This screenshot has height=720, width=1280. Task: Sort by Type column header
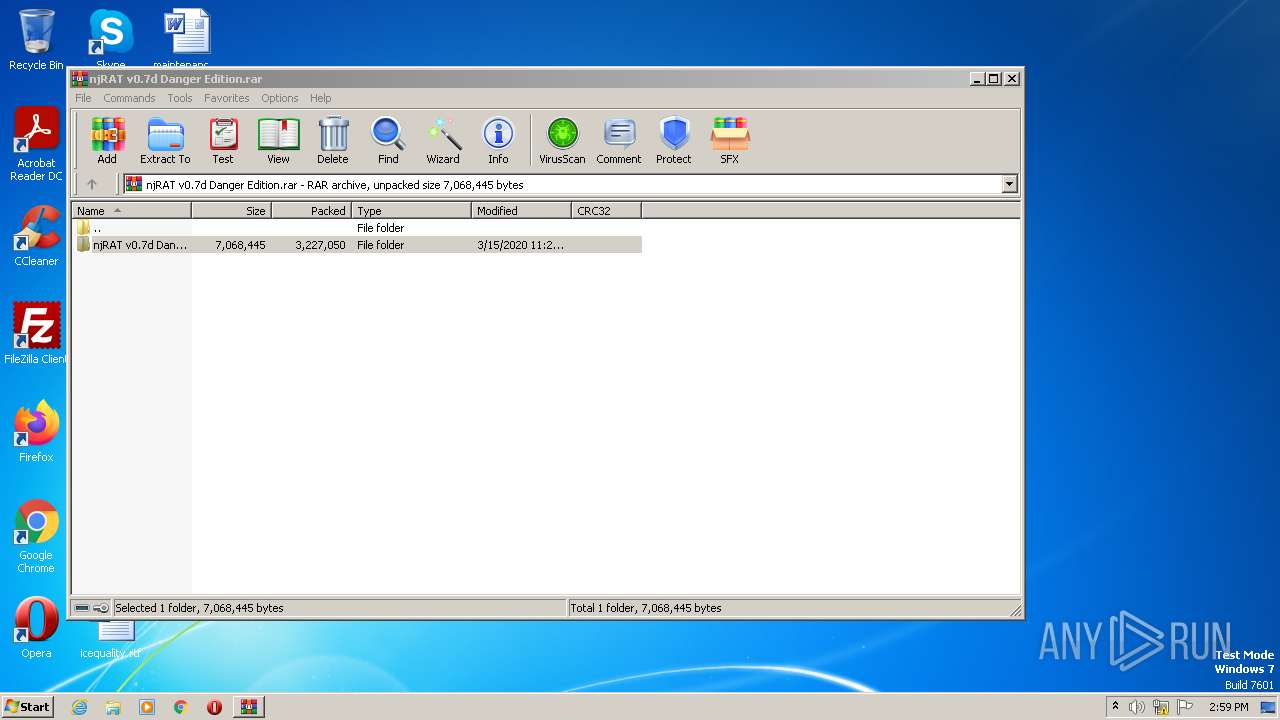point(411,210)
